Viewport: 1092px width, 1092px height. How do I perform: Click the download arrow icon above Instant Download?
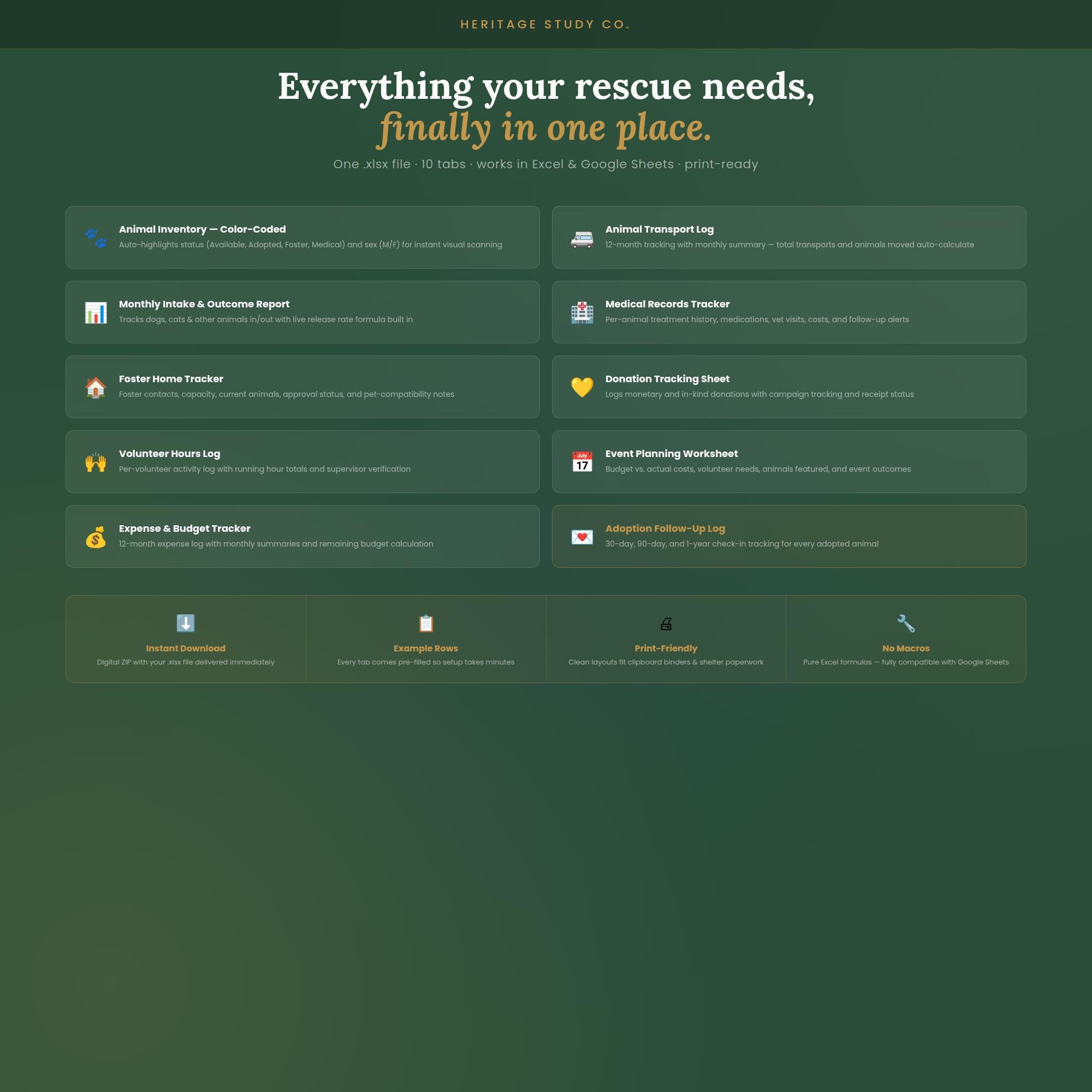(x=186, y=623)
